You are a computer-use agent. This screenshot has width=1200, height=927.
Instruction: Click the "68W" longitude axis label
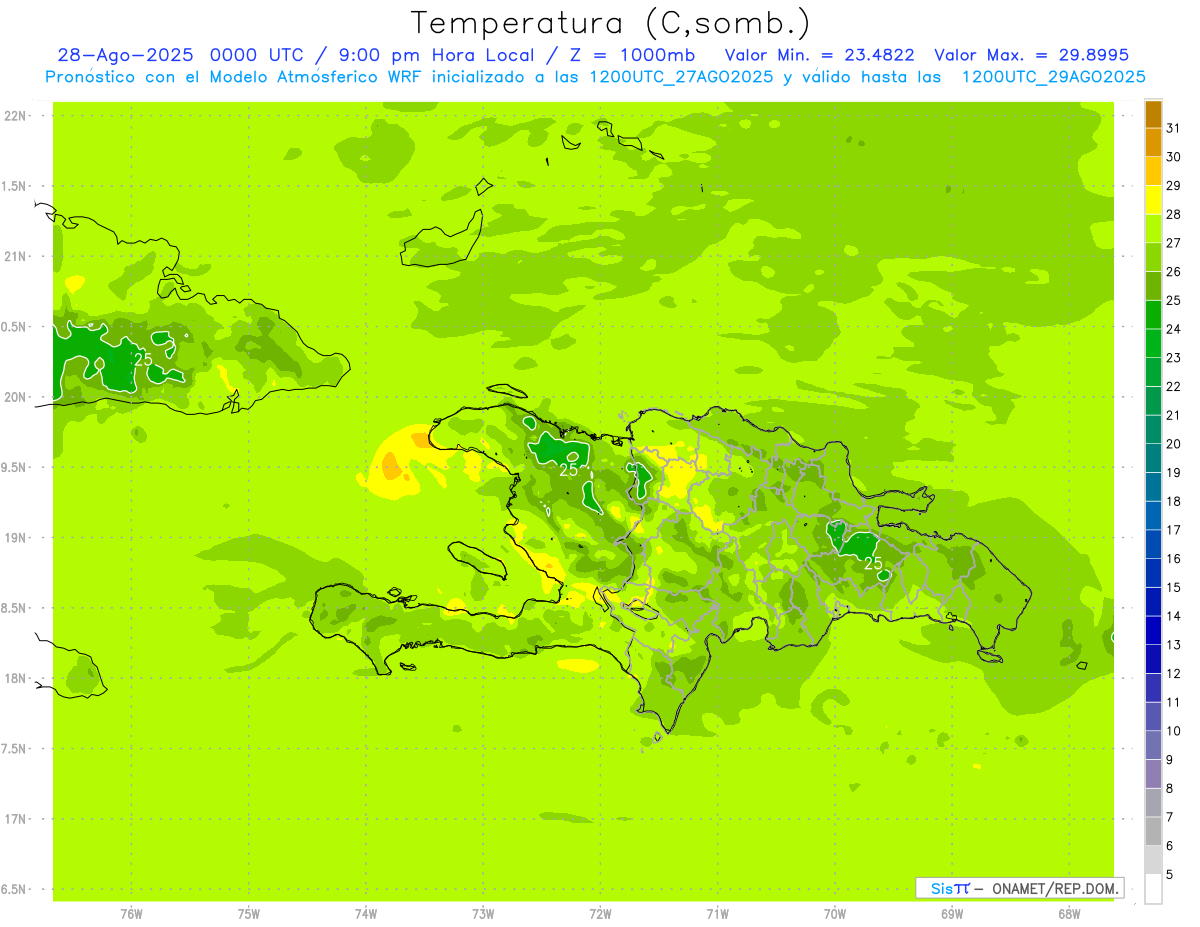click(1069, 914)
